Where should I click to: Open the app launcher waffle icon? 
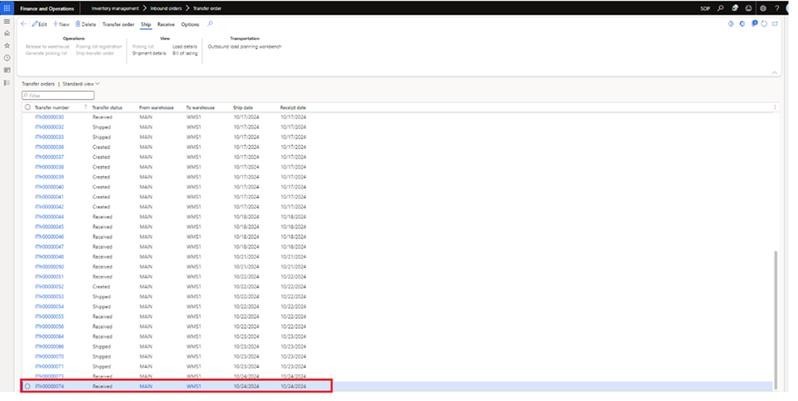(x=8, y=8)
